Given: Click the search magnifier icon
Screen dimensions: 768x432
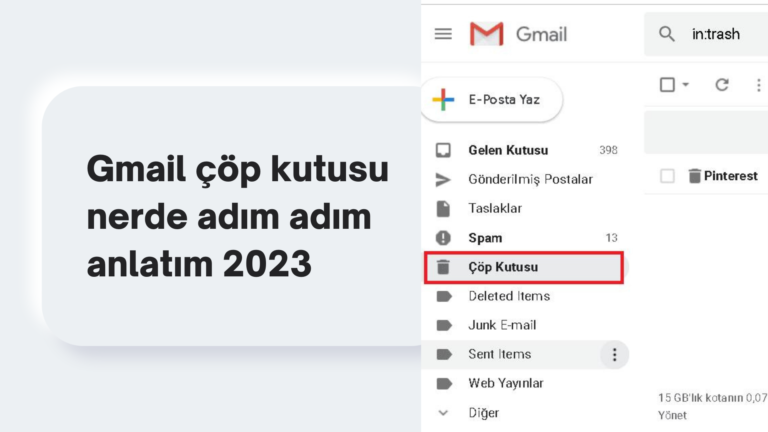Looking at the screenshot, I should (667, 34).
